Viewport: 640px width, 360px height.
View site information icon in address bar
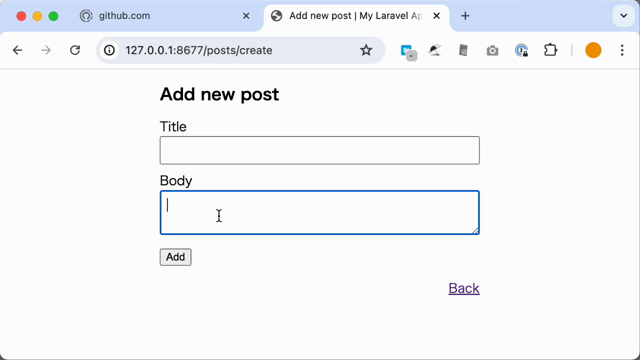[109, 50]
